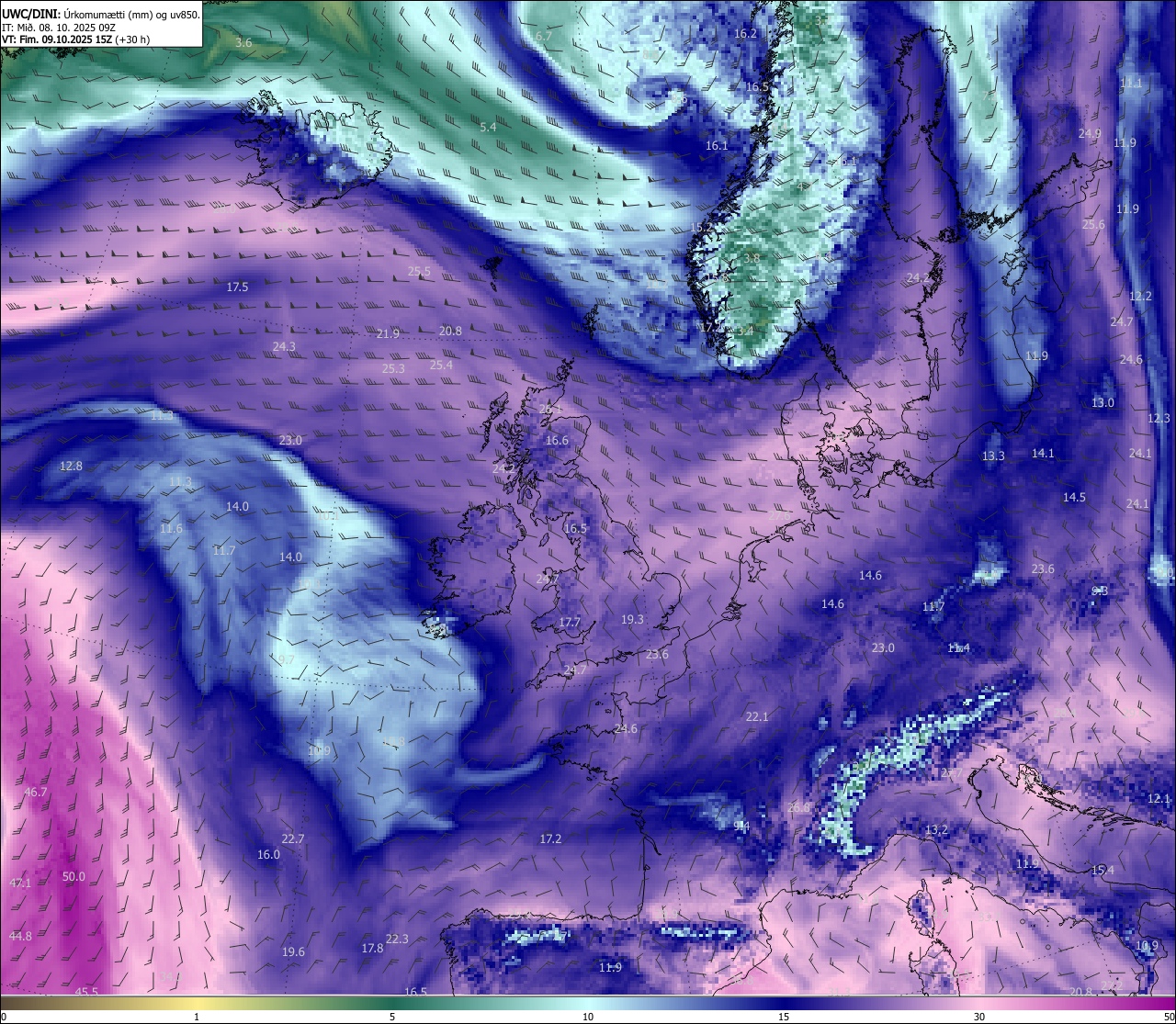Screen dimensions: 1176x1024
Task: Click the 44.8 value label
Action: [x=20, y=936]
